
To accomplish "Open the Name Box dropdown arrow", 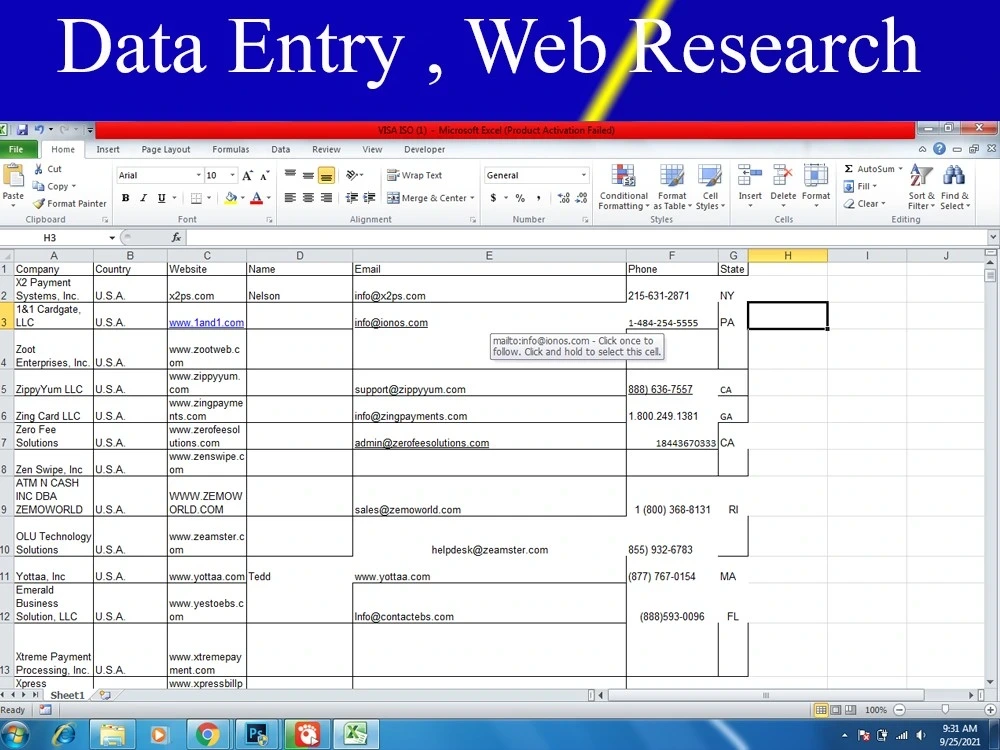I will 112,238.
